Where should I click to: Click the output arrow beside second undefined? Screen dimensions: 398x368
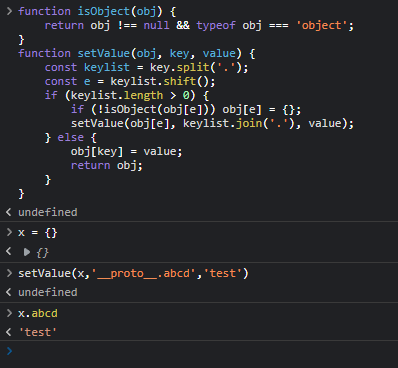click(x=9, y=292)
